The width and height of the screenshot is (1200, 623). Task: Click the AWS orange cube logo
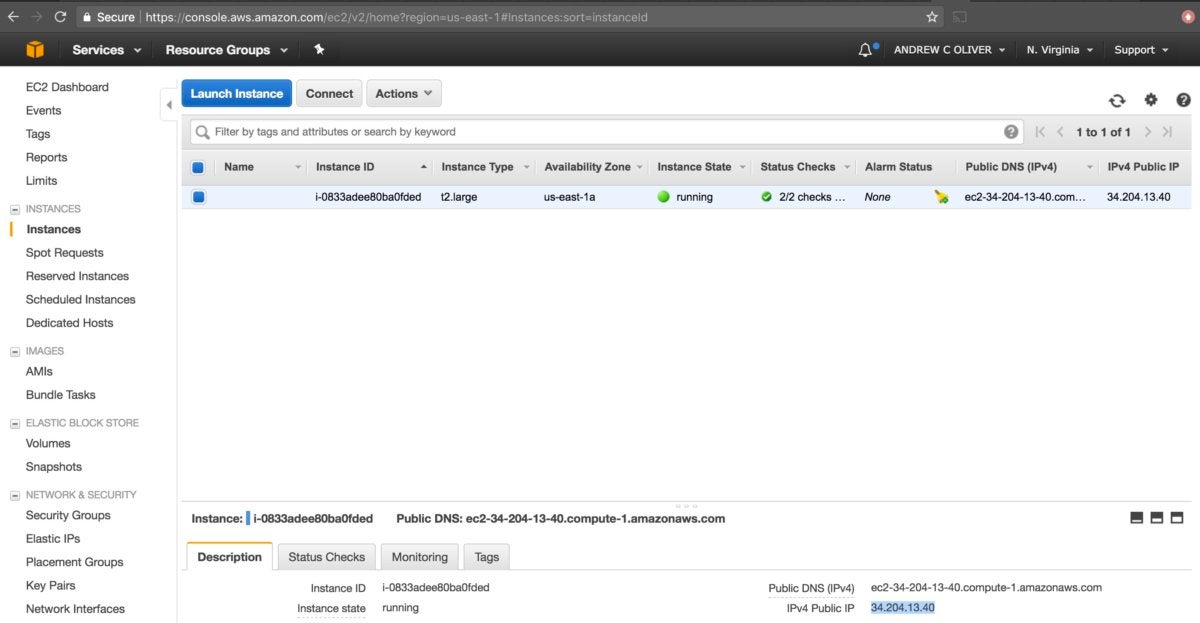[36, 50]
